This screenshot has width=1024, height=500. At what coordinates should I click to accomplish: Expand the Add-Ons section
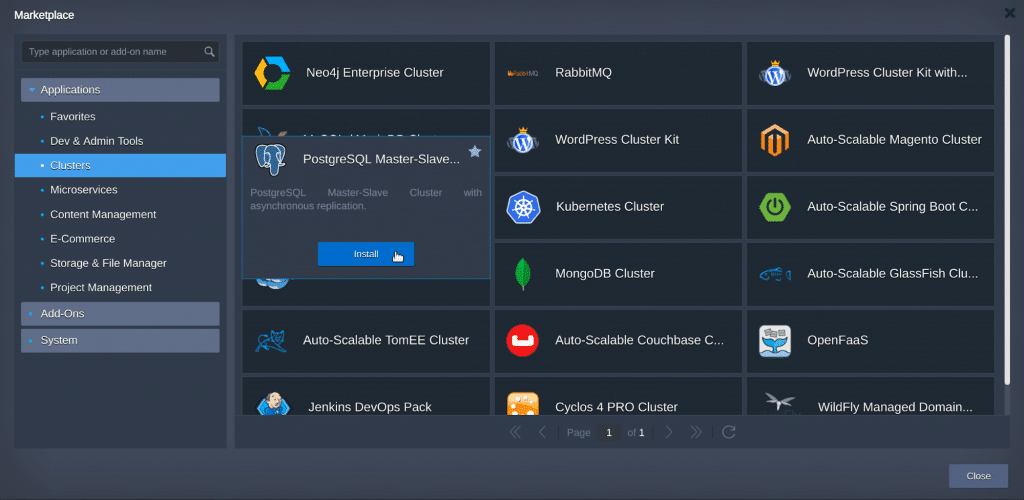120,313
